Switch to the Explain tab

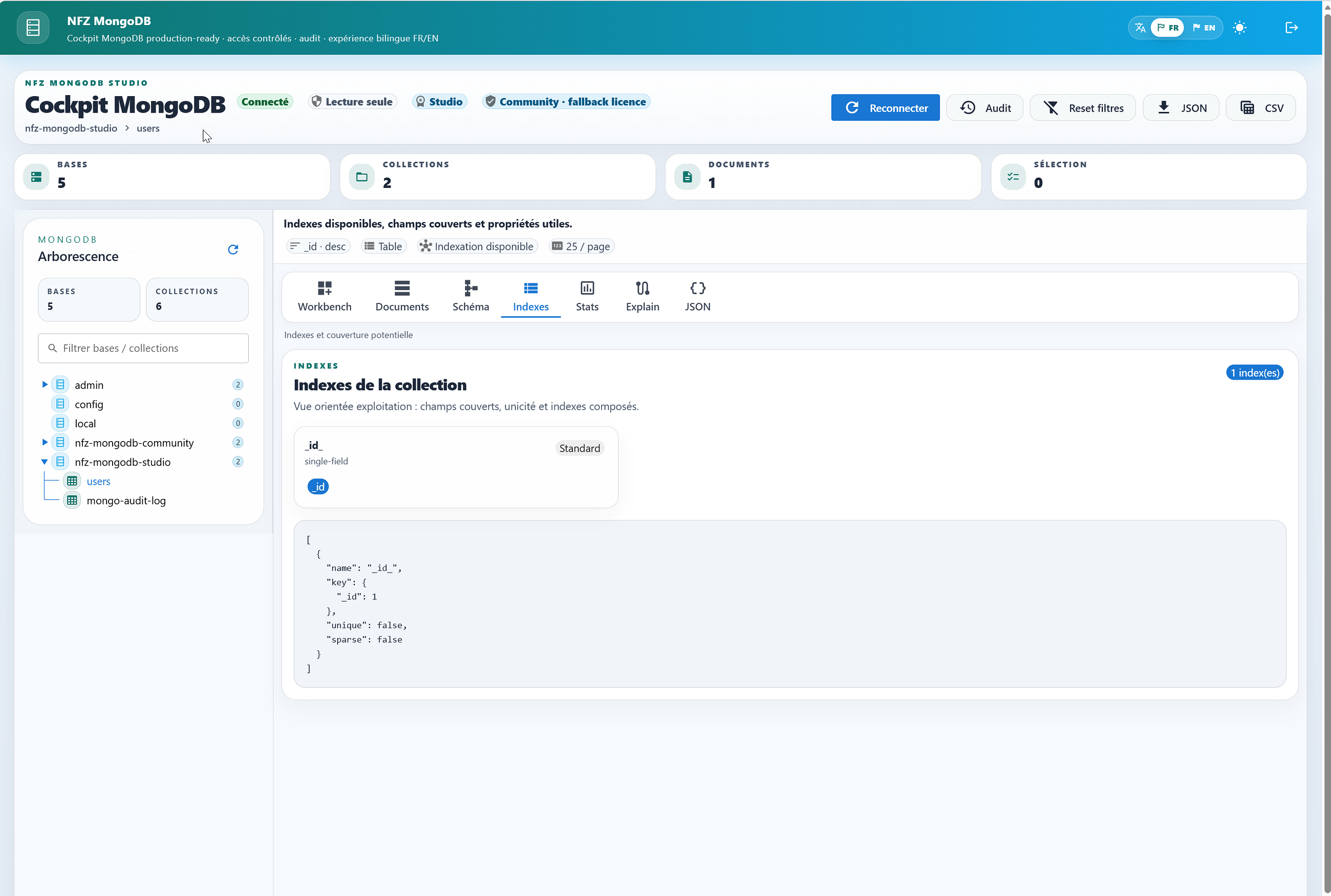[x=642, y=297]
